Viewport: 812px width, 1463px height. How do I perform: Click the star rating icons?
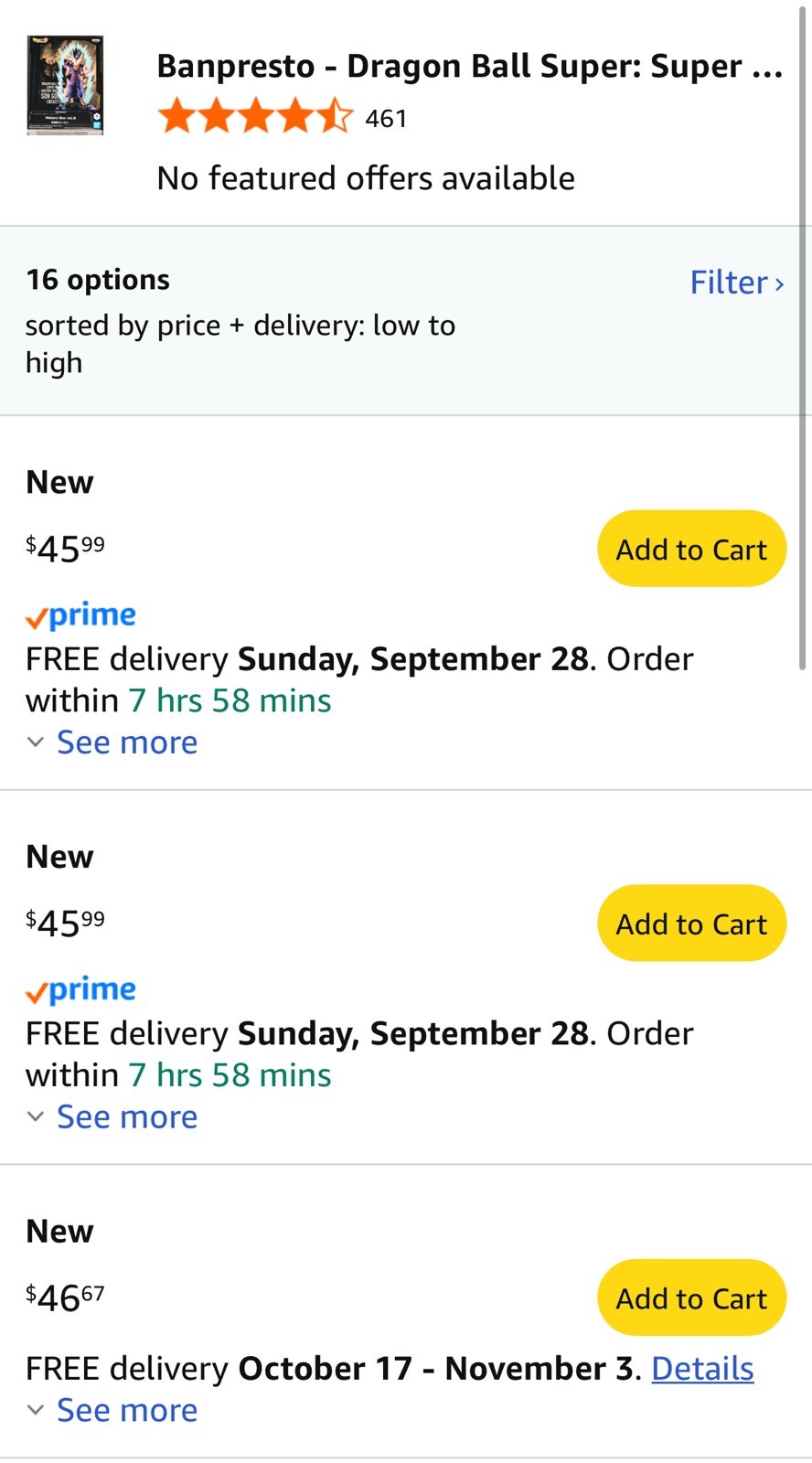click(x=254, y=118)
